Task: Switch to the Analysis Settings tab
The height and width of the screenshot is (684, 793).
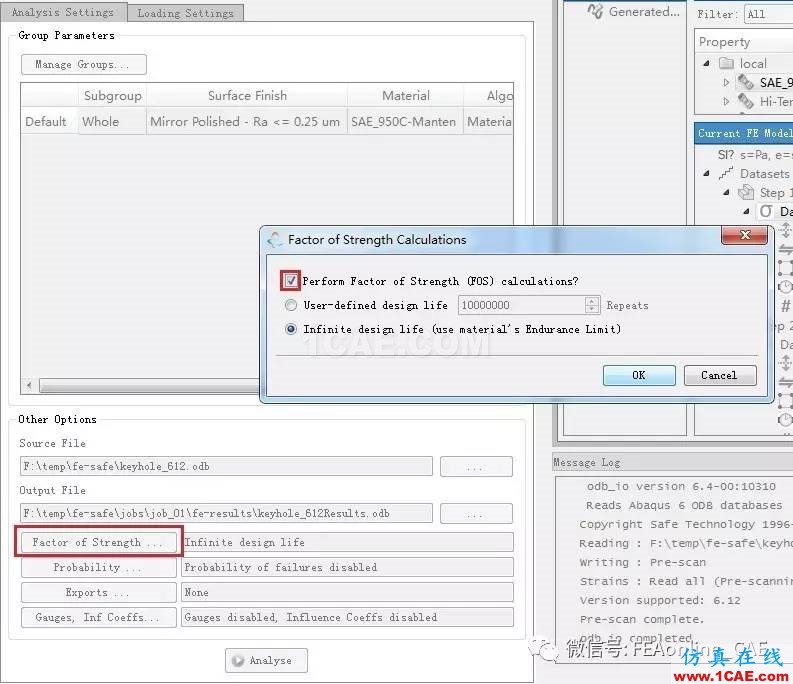Action: point(63,12)
